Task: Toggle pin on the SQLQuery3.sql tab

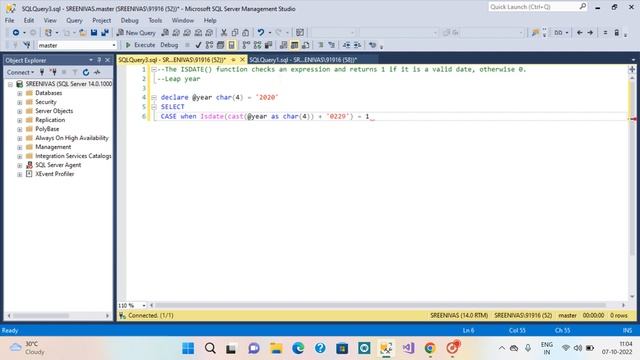Action: (x=233, y=60)
